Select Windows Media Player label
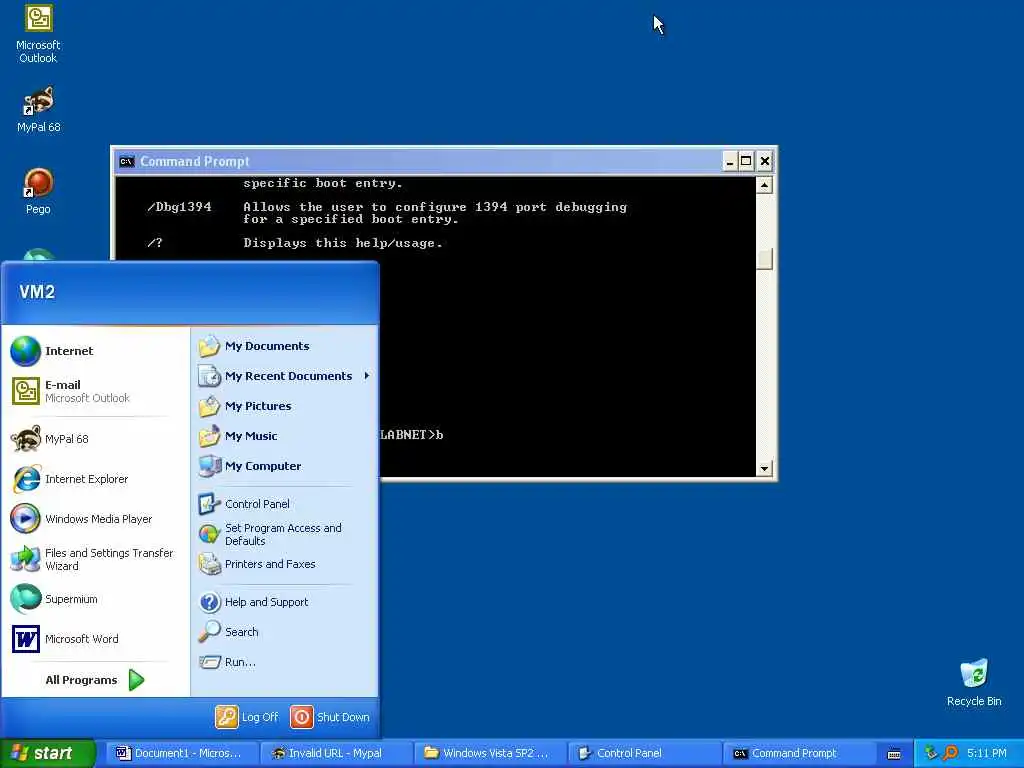The height and width of the screenshot is (768, 1024). [99, 519]
